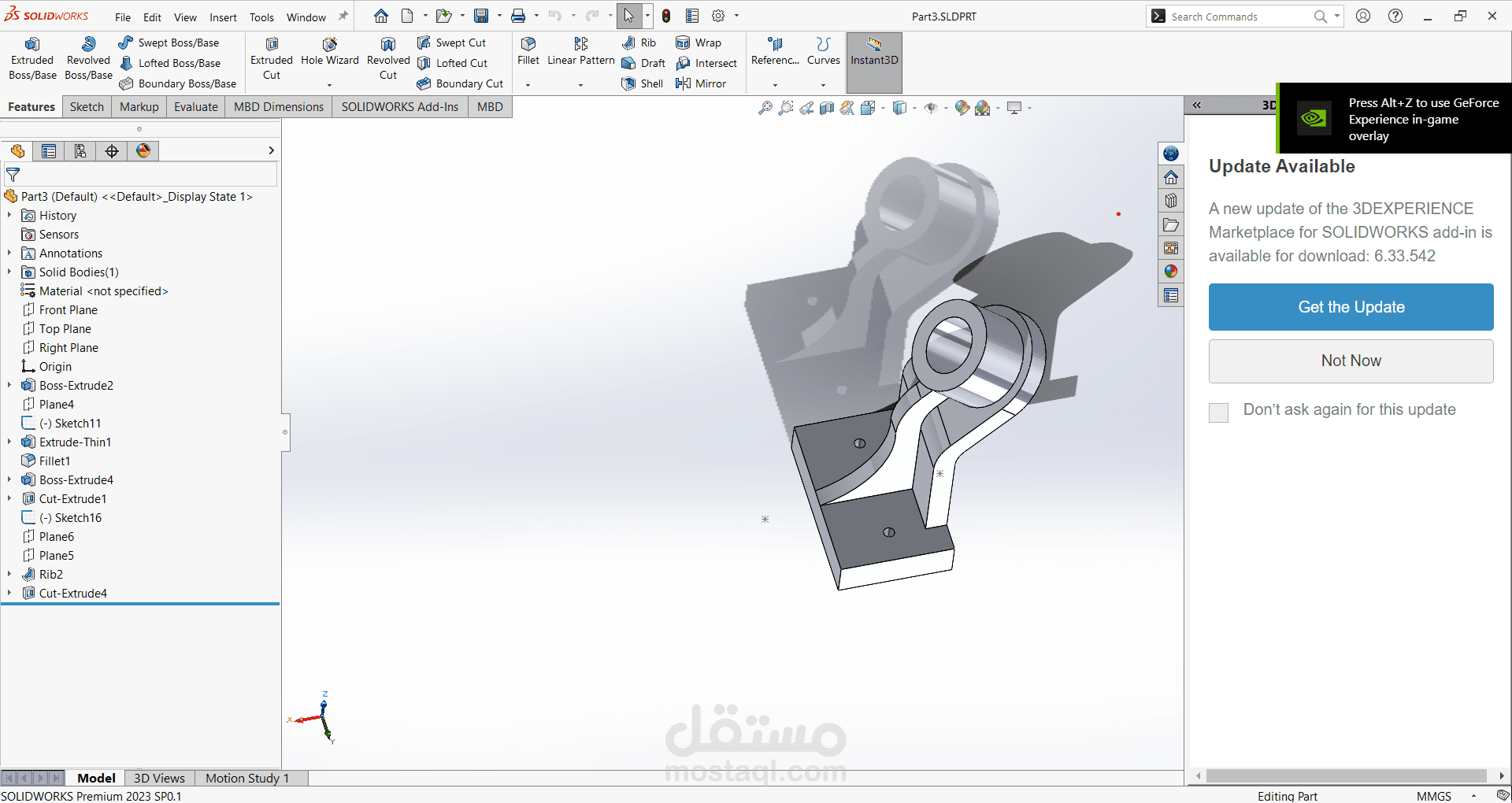Select the Linear Pattern tool
The image size is (1512, 803).
coord(581,51)
